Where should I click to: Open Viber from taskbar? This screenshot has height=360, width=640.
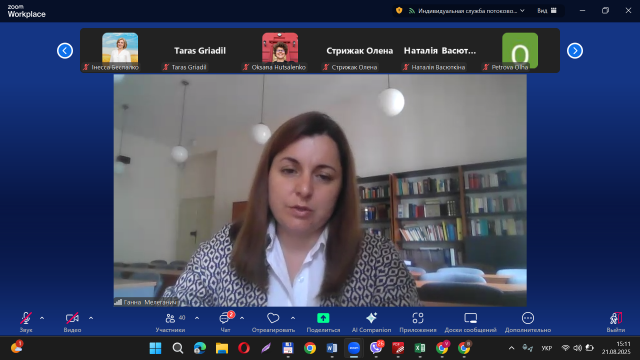point(376,348)
